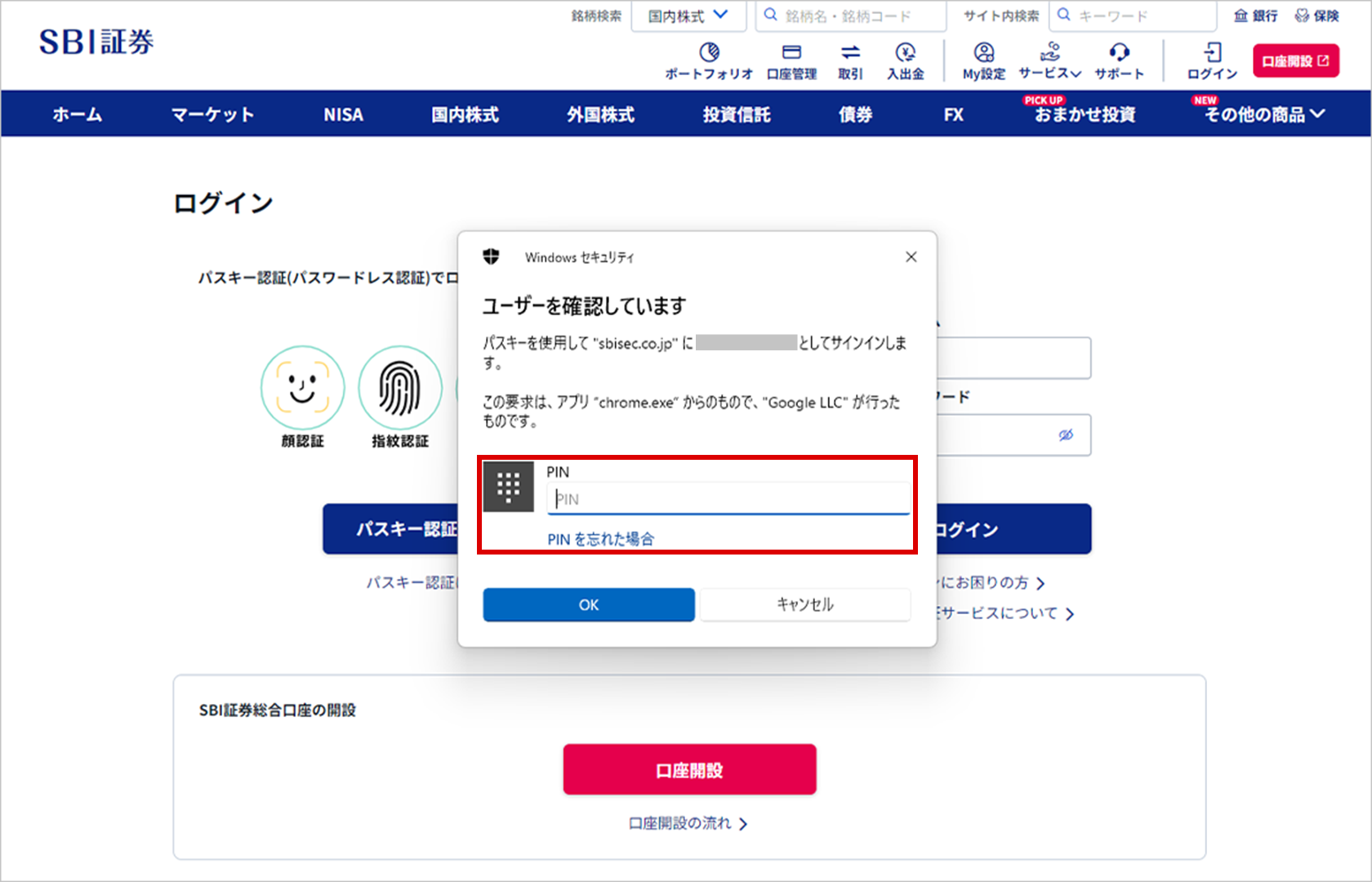The height and width of the screenshot is (882, 1372).
Task: Select the fingerprint authentication (指紋認証) icon
Action: (400, 388)
